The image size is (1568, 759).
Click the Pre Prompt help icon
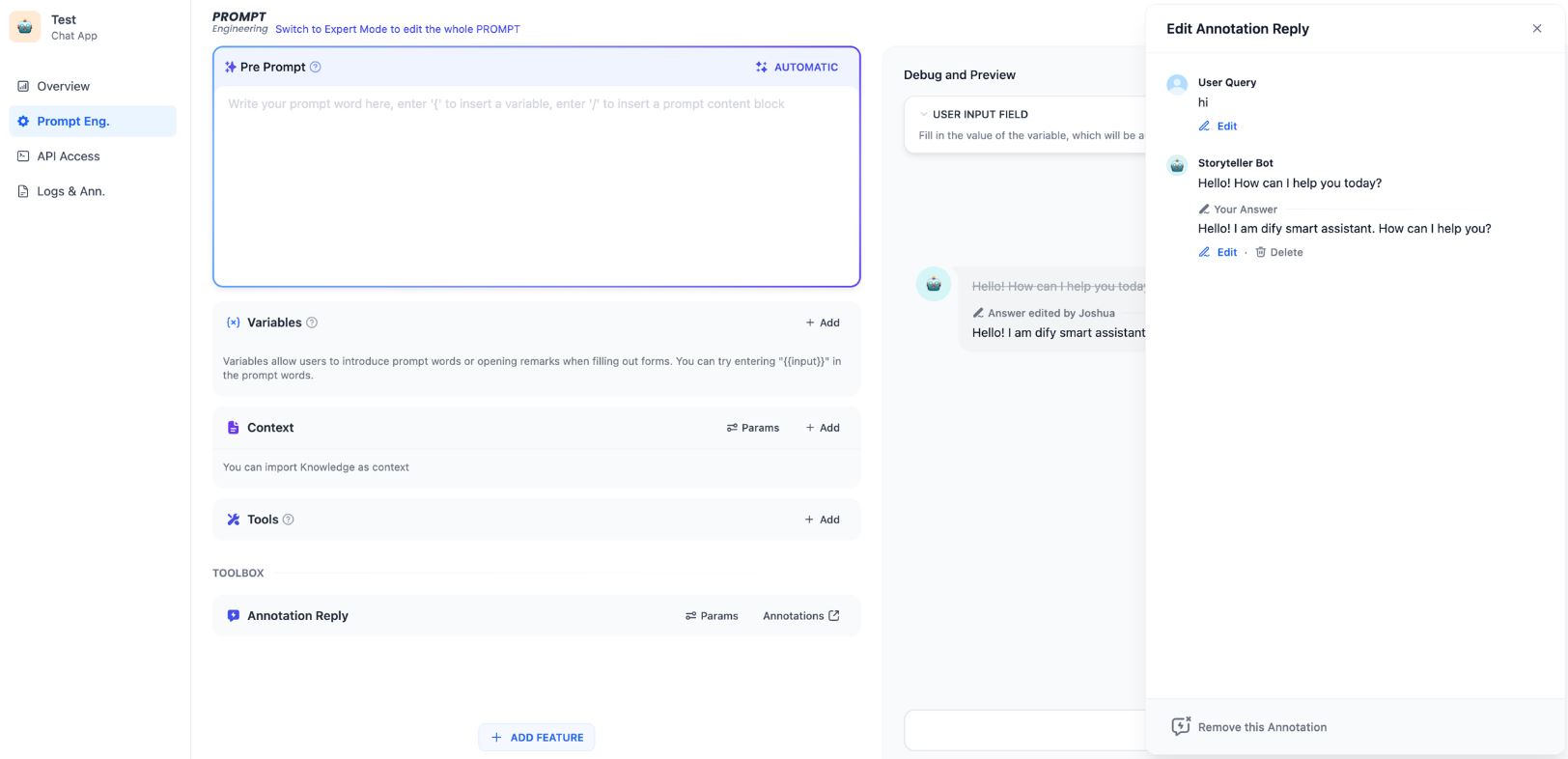pyautogui.click(x=316, y=68)
